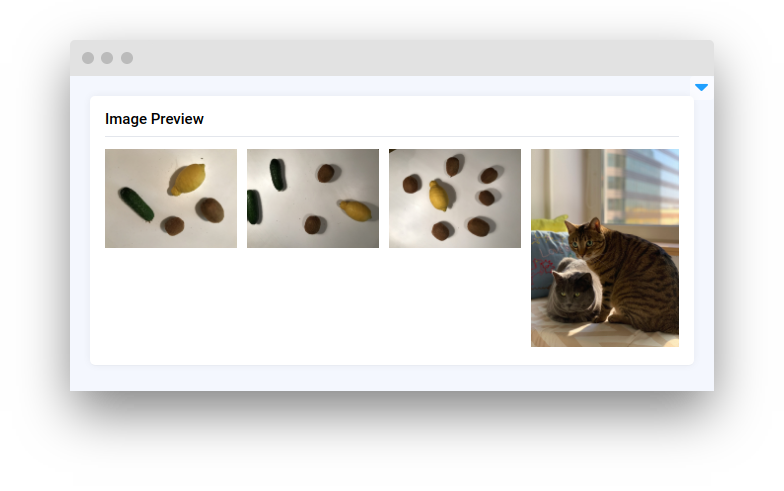Click the third gray window dot
784x491 pixels.
pos(127,58)
